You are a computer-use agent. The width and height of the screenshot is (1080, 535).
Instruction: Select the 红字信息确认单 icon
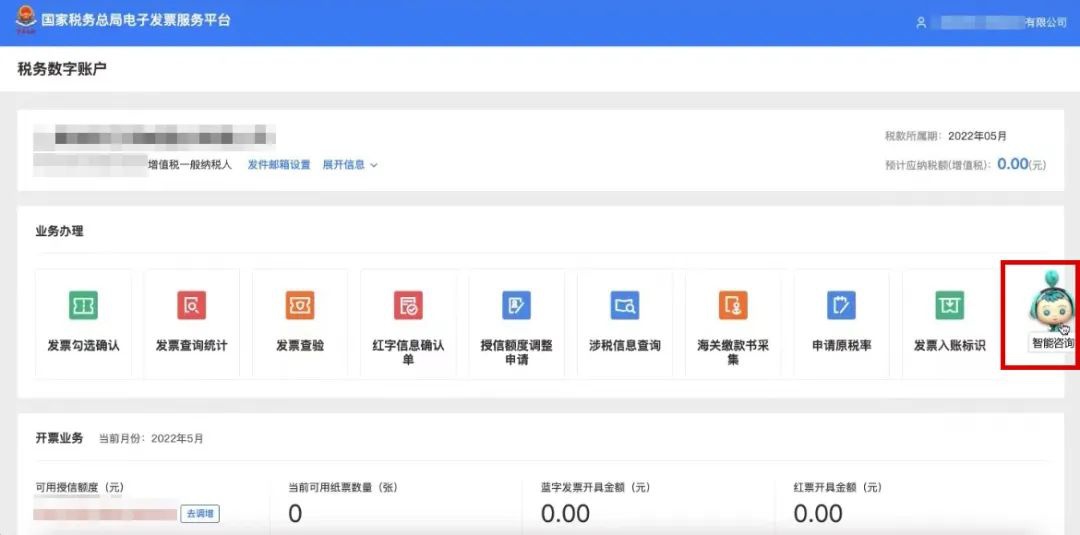pyautogui.click(x=408, y=306)
